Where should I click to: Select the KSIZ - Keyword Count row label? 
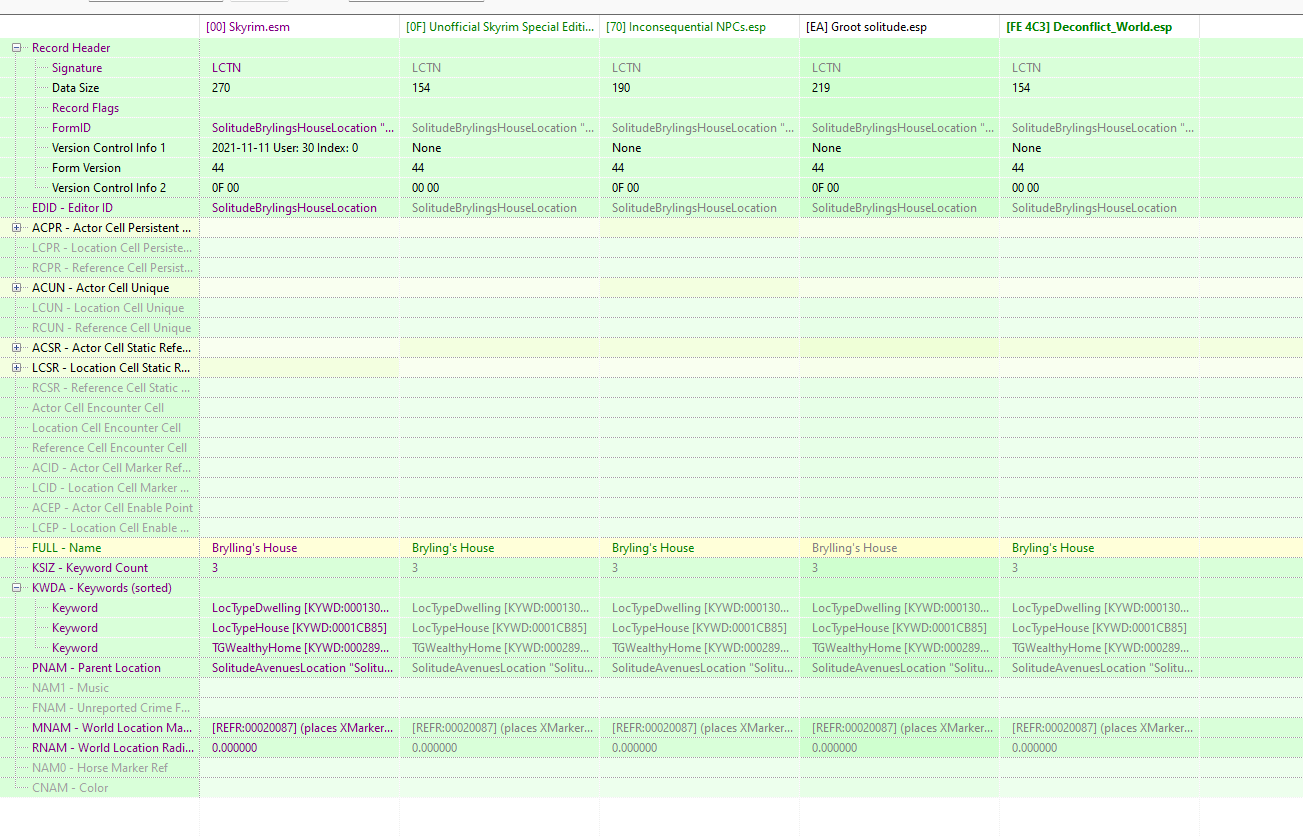(90, 568)
